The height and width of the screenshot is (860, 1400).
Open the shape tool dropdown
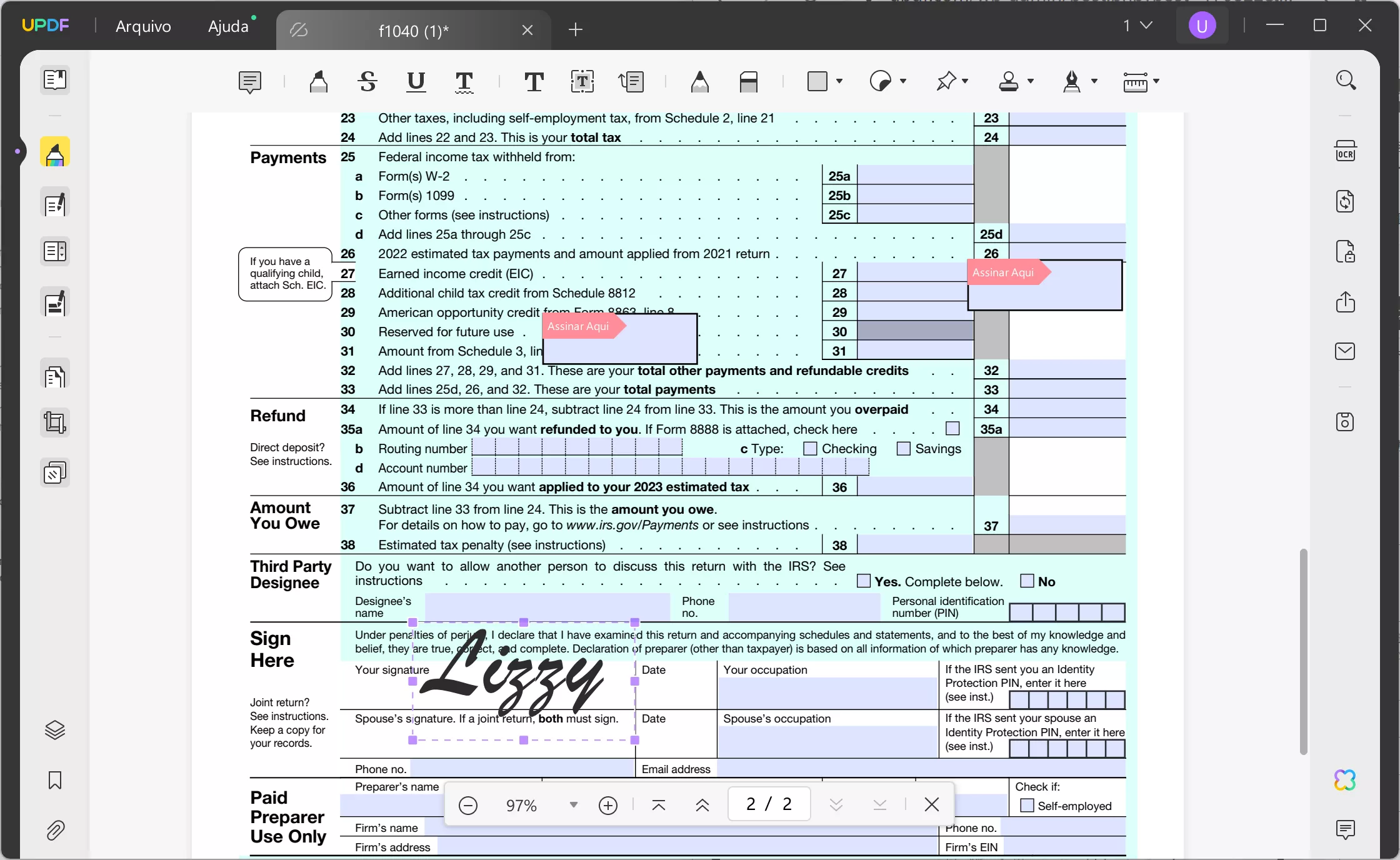pyautogui.click(x=839, y=82)
